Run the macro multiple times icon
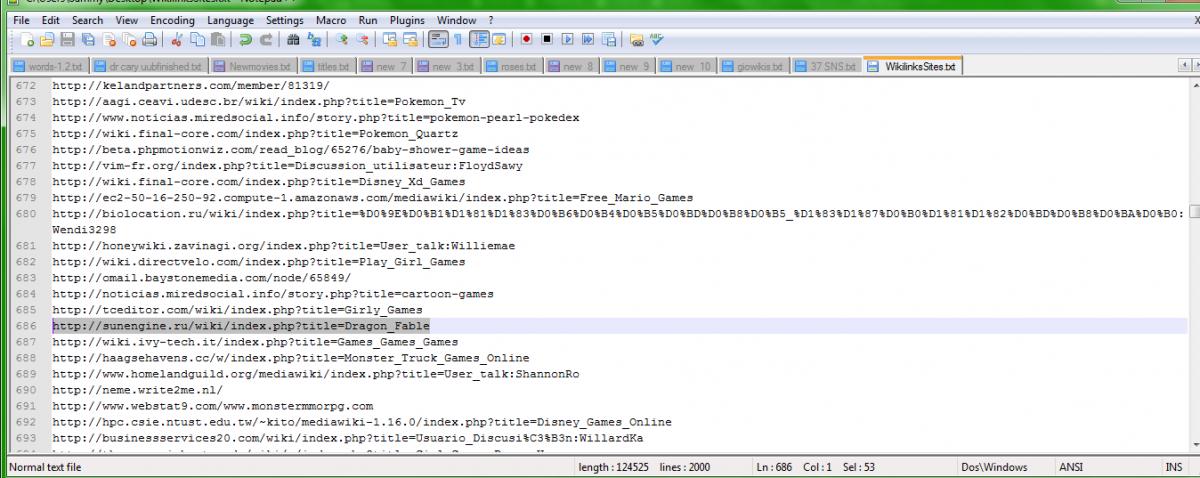 588,40
